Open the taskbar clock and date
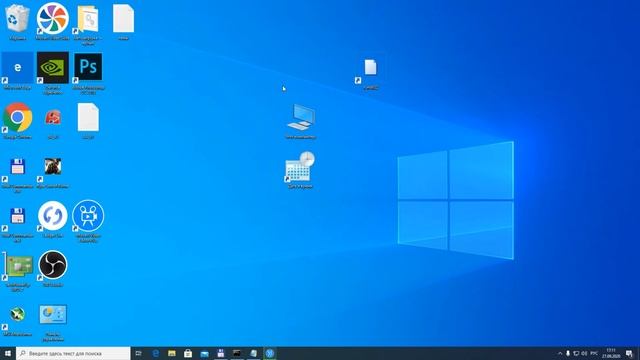Image resolution: width=640 pixels, height=360 pixels. (611, 353)
